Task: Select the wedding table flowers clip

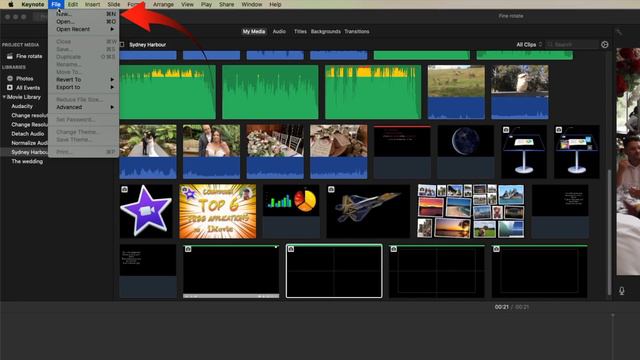Action: coord(275,152)
